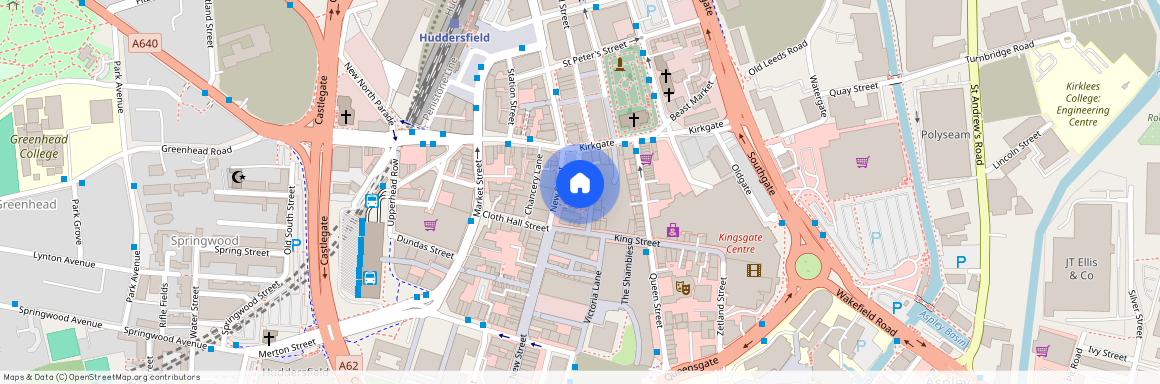The image size is (1160, 384).
Task: Click the lower bus station bus icon
Action: [x=369, y=278]
